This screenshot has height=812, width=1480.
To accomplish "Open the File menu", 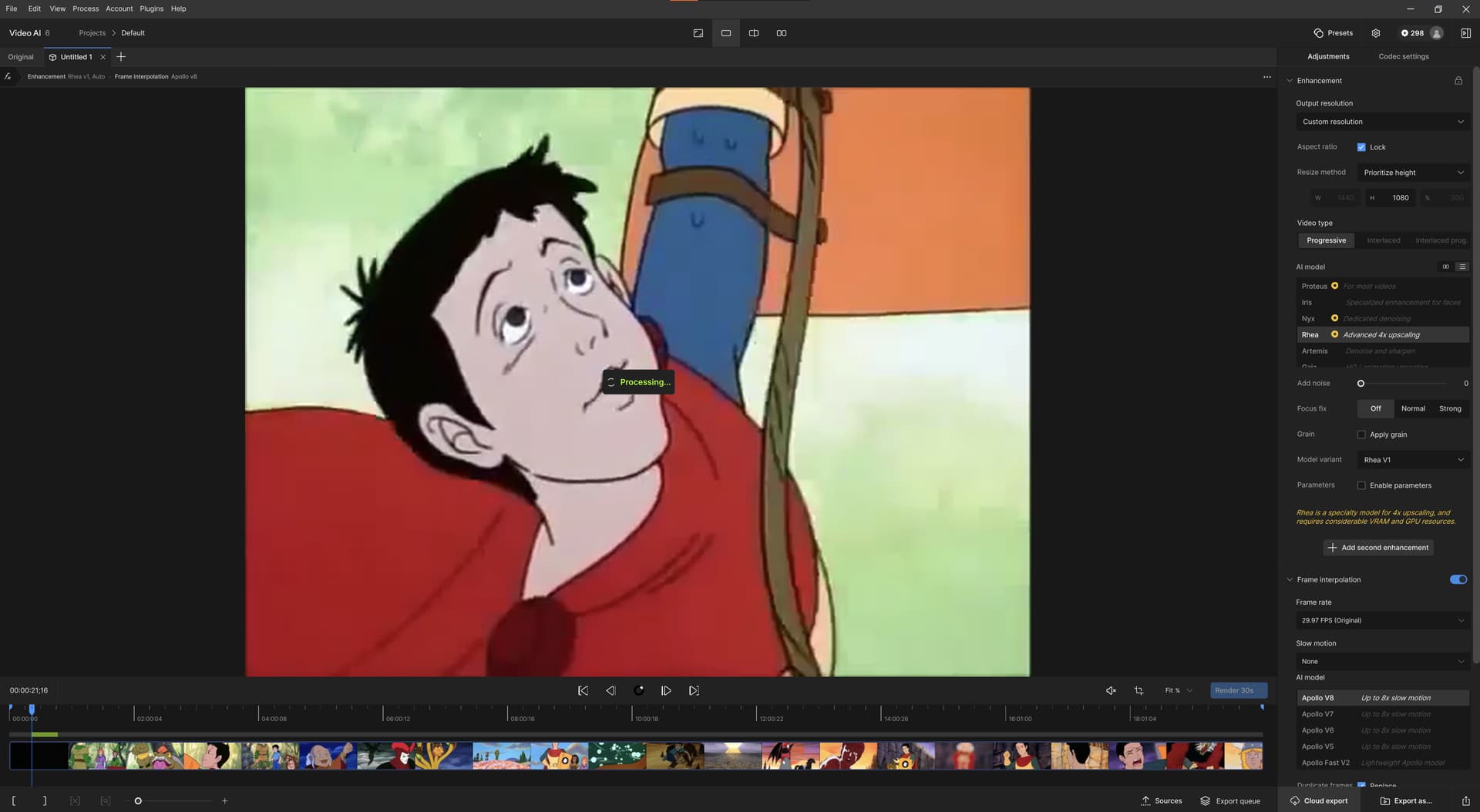I will (x=12, y=8).
